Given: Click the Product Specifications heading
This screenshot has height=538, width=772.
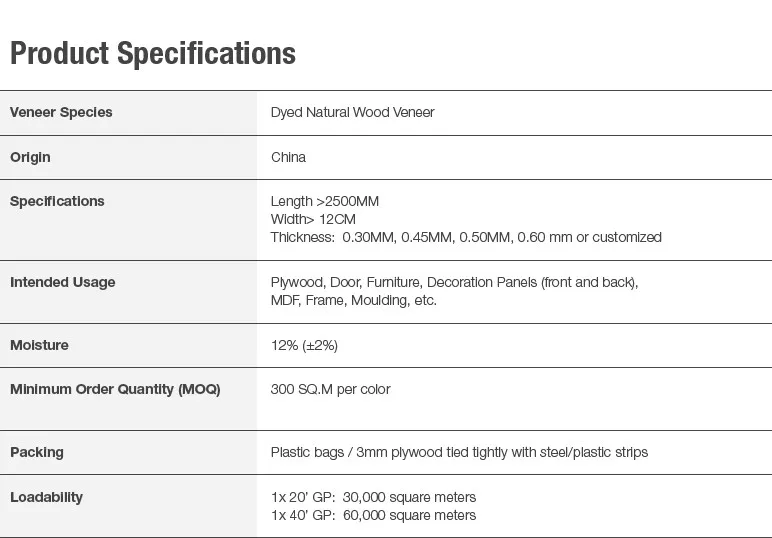Looking at the screenshot, I should coord(153,53).
